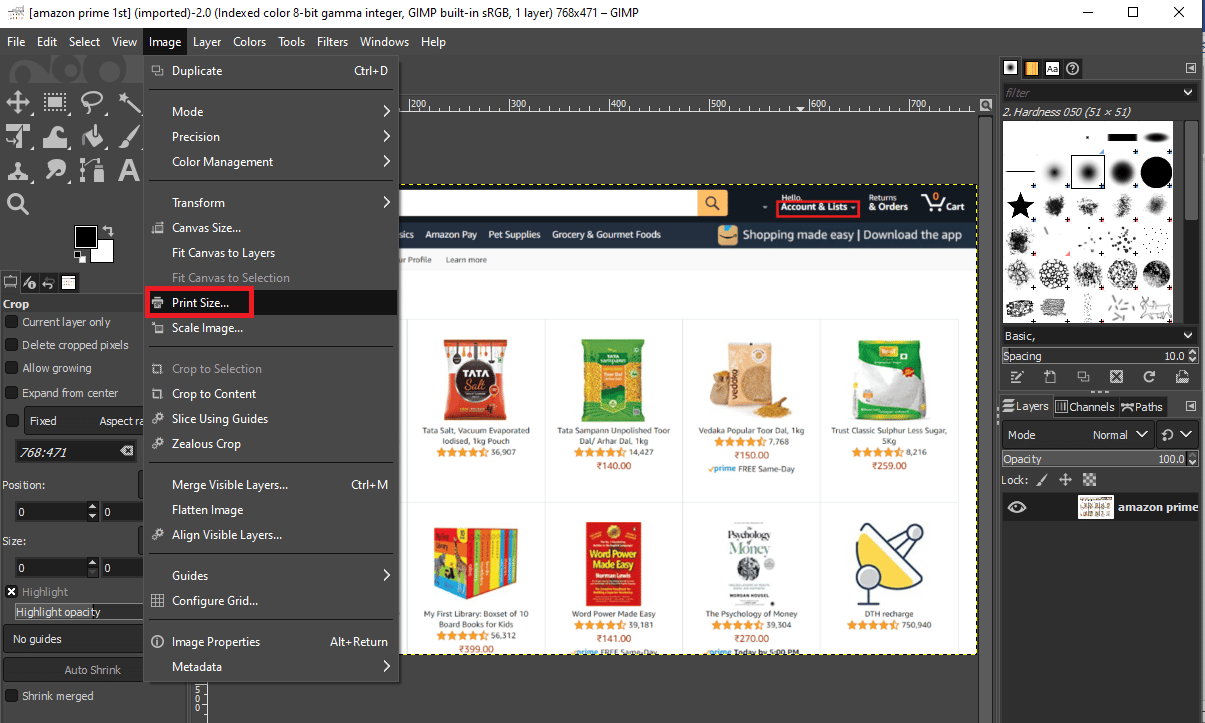Open the Images tab in toolbox dock

pyautogui.click(x=69, y=283)
